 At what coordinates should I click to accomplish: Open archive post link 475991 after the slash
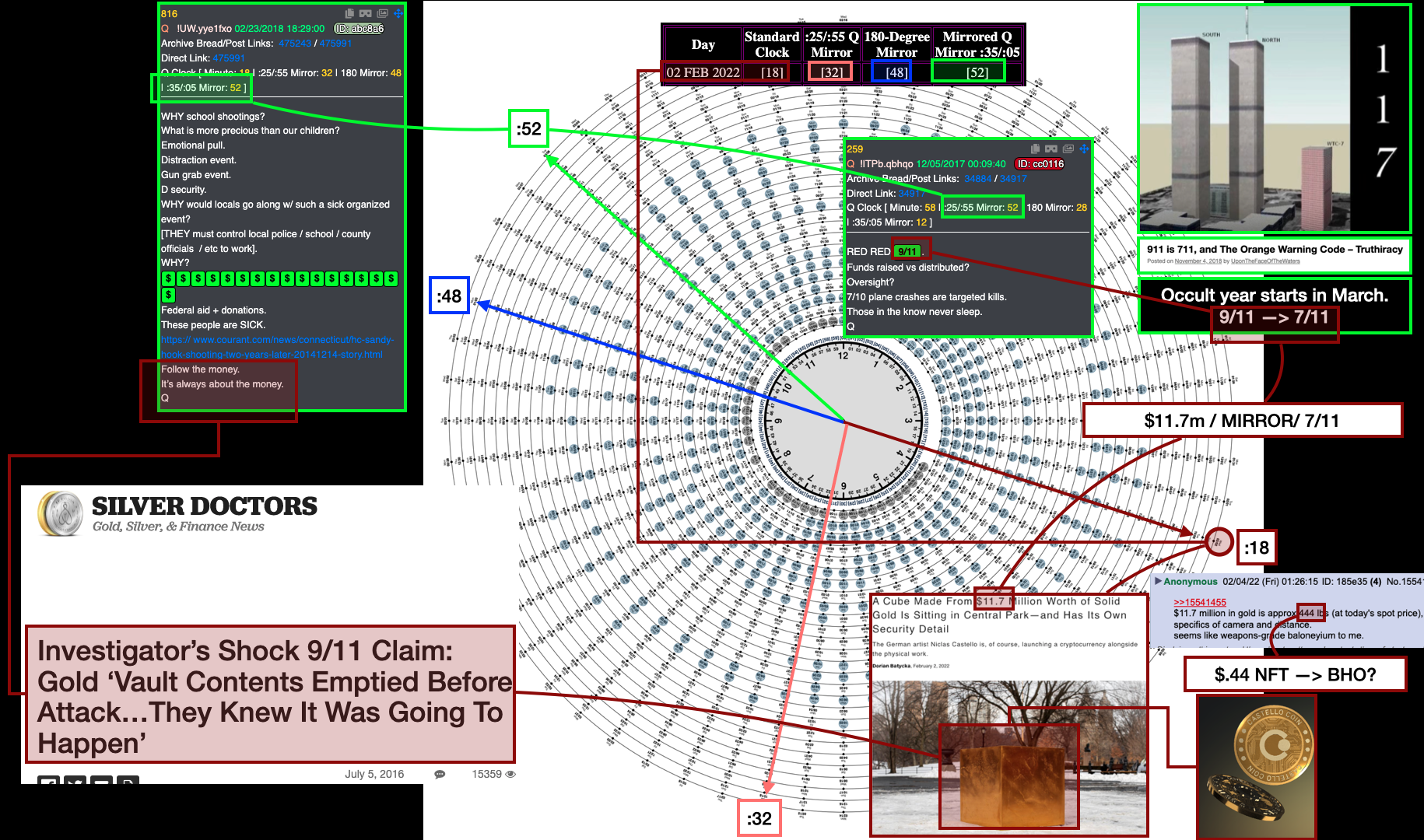[336, 44]
